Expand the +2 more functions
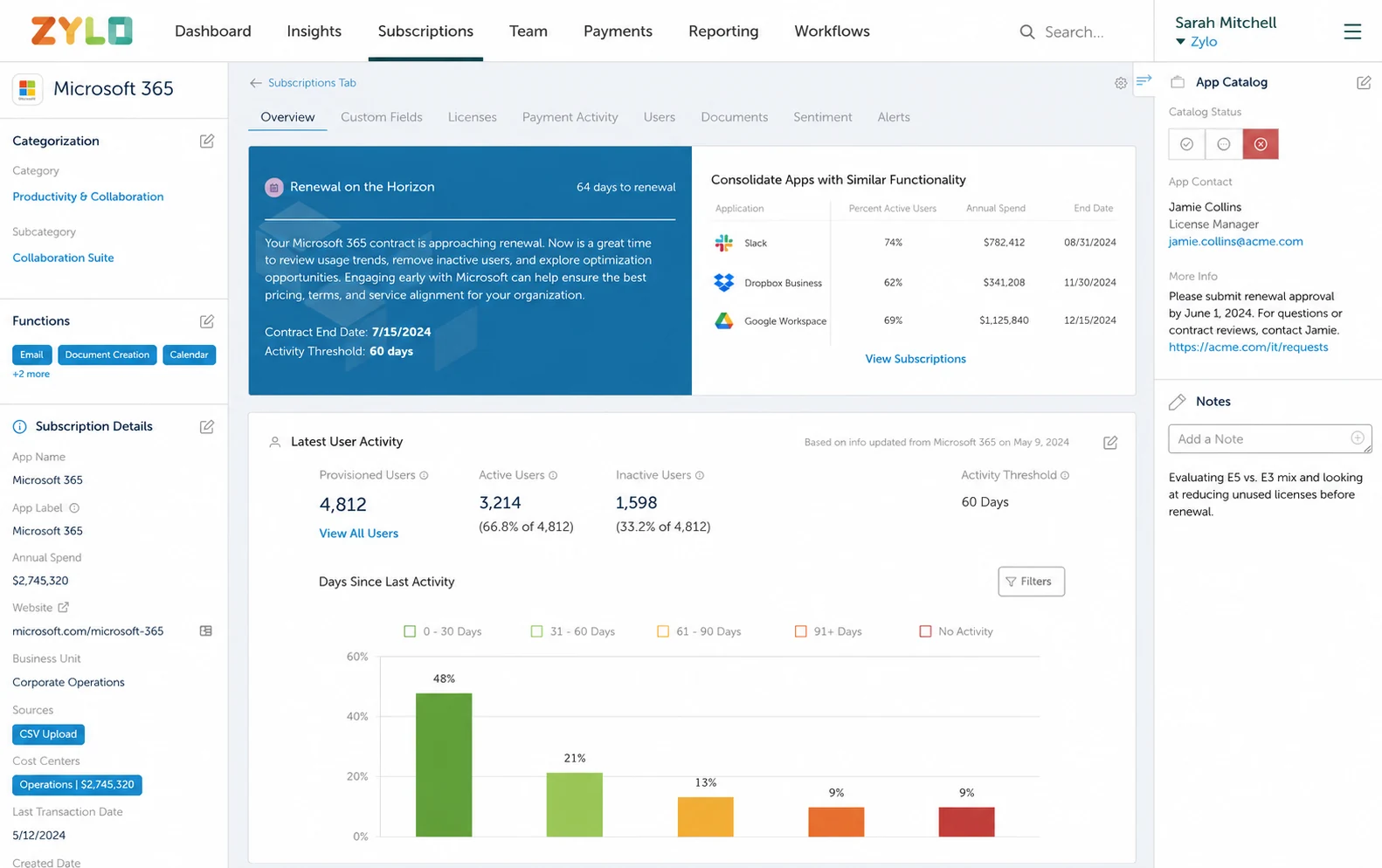The width and height of the screenshot is (1382, 868). tap(31, 374)
